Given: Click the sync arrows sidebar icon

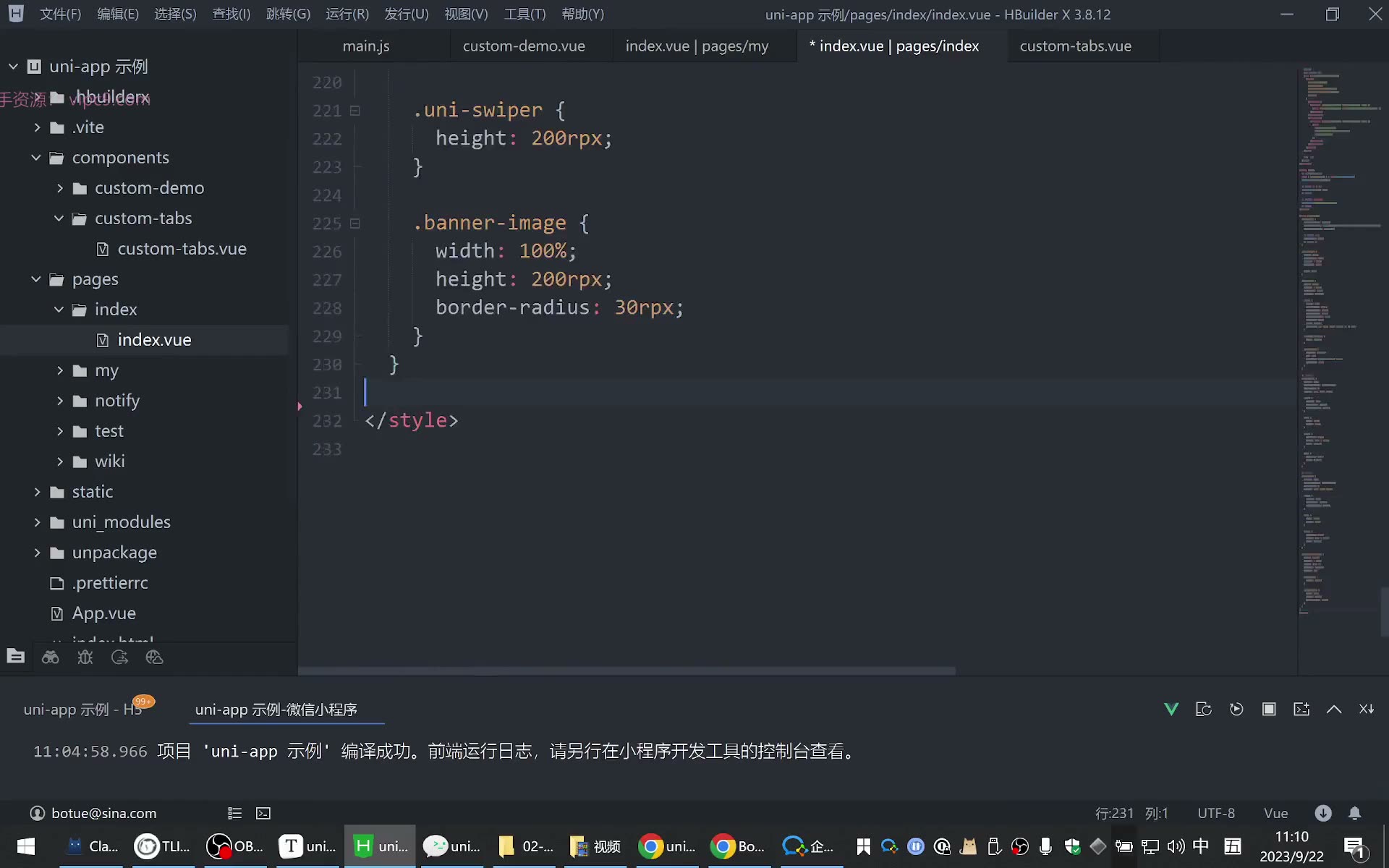Looking at the screenshot, I should (x=120, y=657).
